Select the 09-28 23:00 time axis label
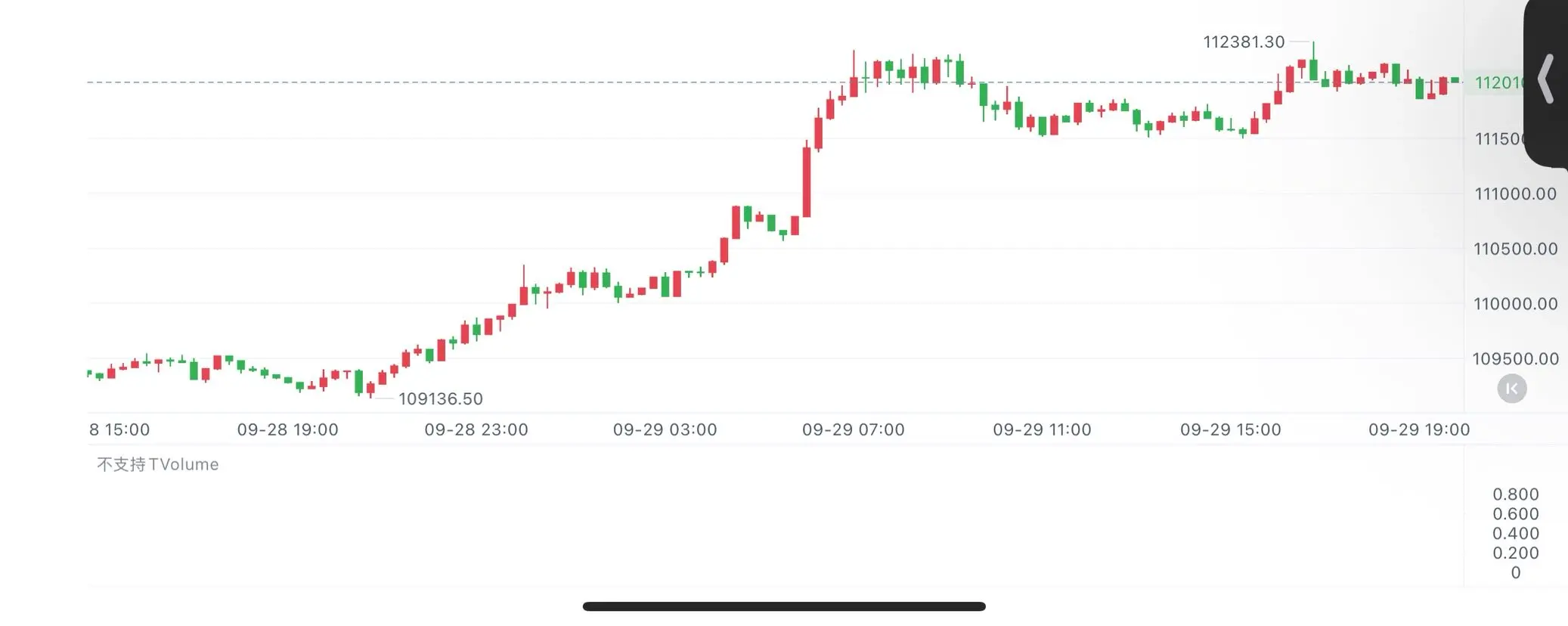 [476, 429]
